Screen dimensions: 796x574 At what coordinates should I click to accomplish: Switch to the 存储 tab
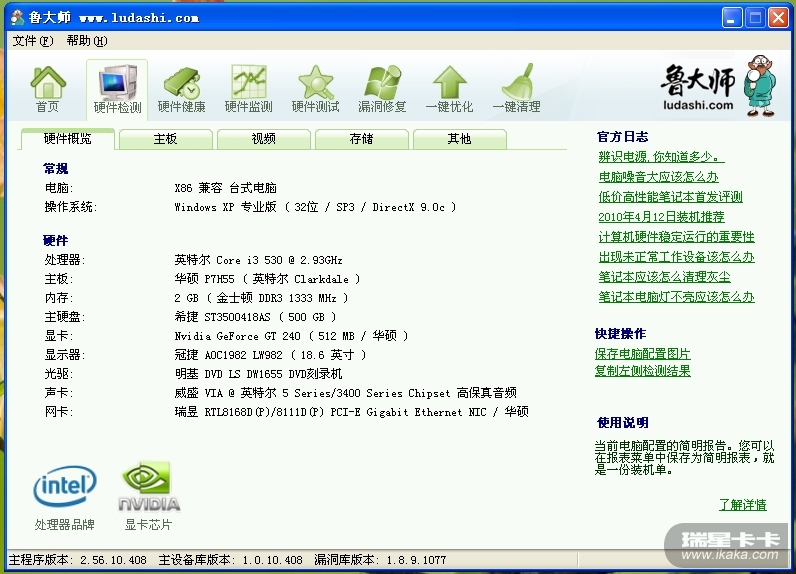[x=361, y=139]
